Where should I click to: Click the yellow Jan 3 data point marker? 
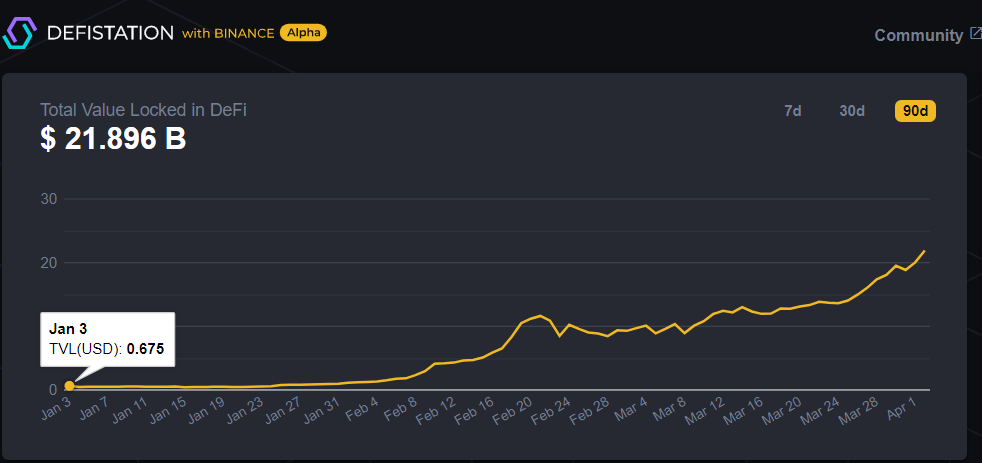point(69,386)
